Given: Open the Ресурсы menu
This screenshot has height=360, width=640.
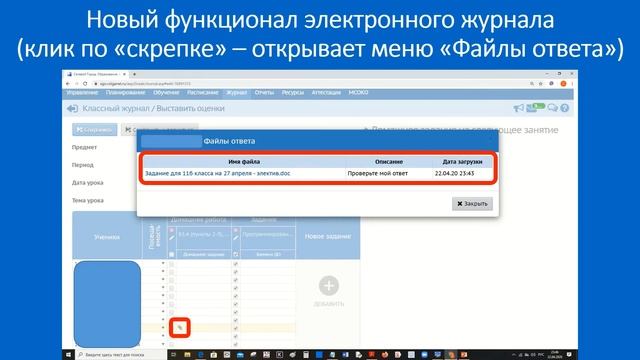Looking at the screenshot, I should (x=293, y=93).
